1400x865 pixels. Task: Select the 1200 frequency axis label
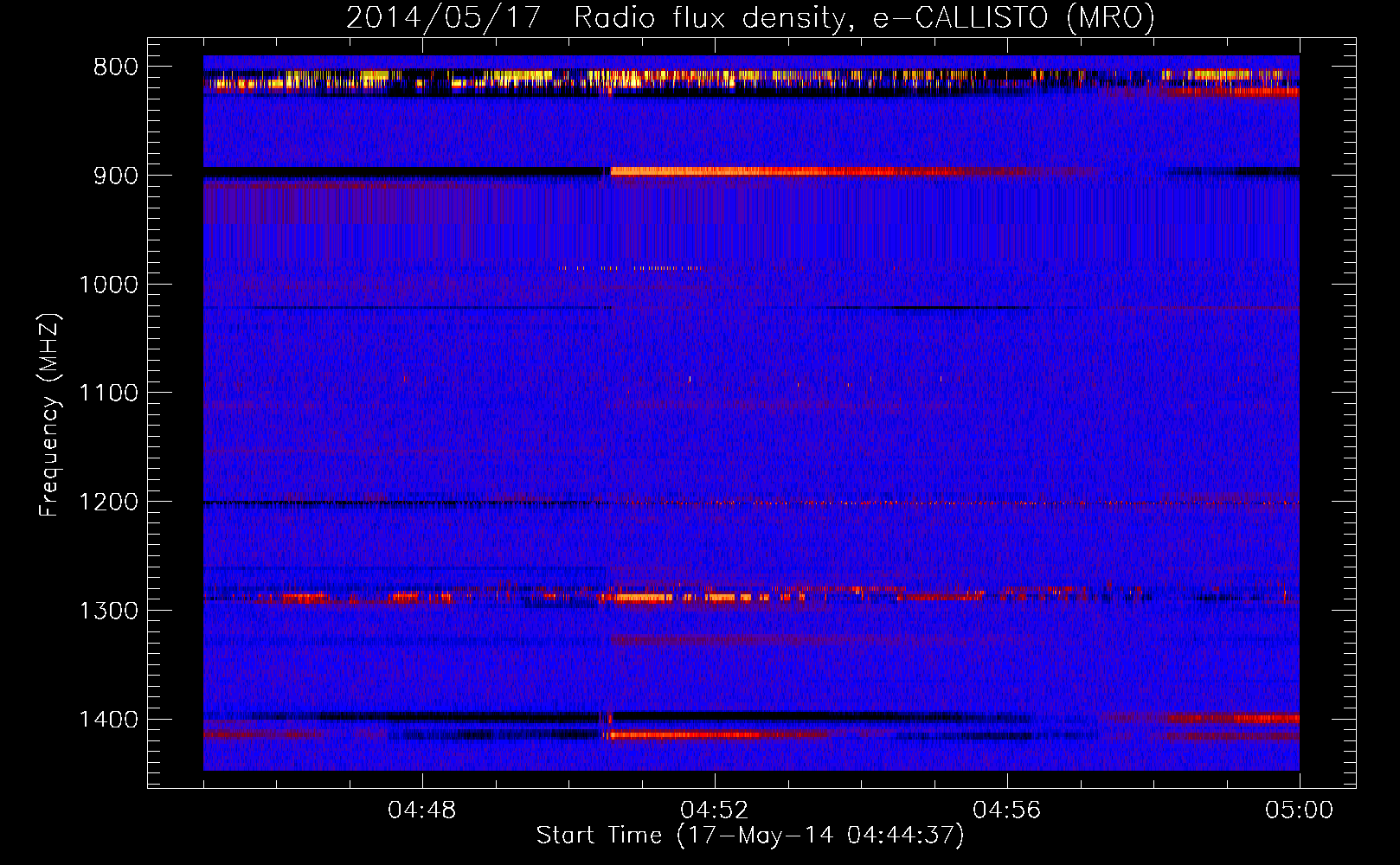(x=109, y=502)
